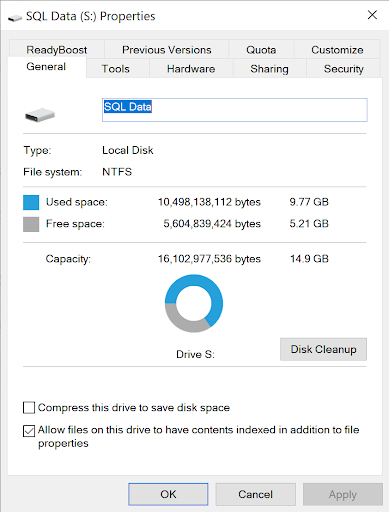Screen dimensions: 389x512
Task: Go to the Sharing tab
Action: pyautogui.click(x=269, y=69)
